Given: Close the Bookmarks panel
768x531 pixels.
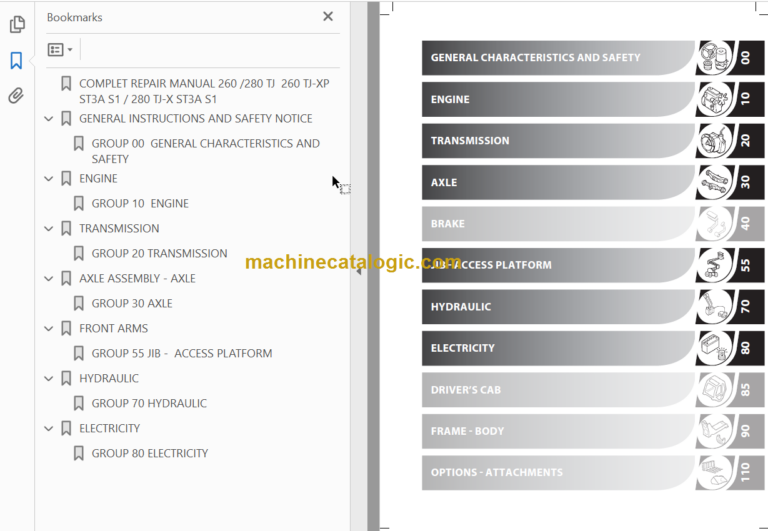Looking at the screenshot, I should (328, 17).
